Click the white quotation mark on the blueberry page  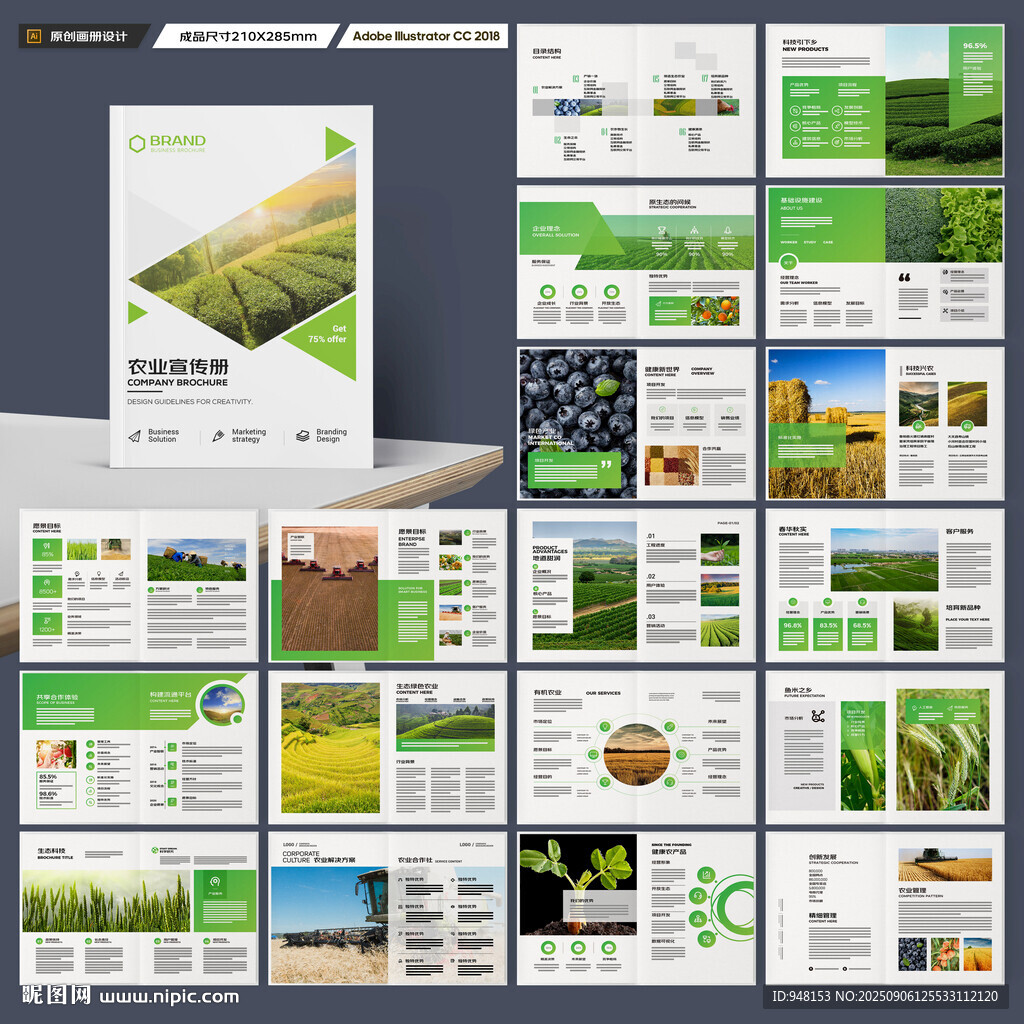pos(606,464)
